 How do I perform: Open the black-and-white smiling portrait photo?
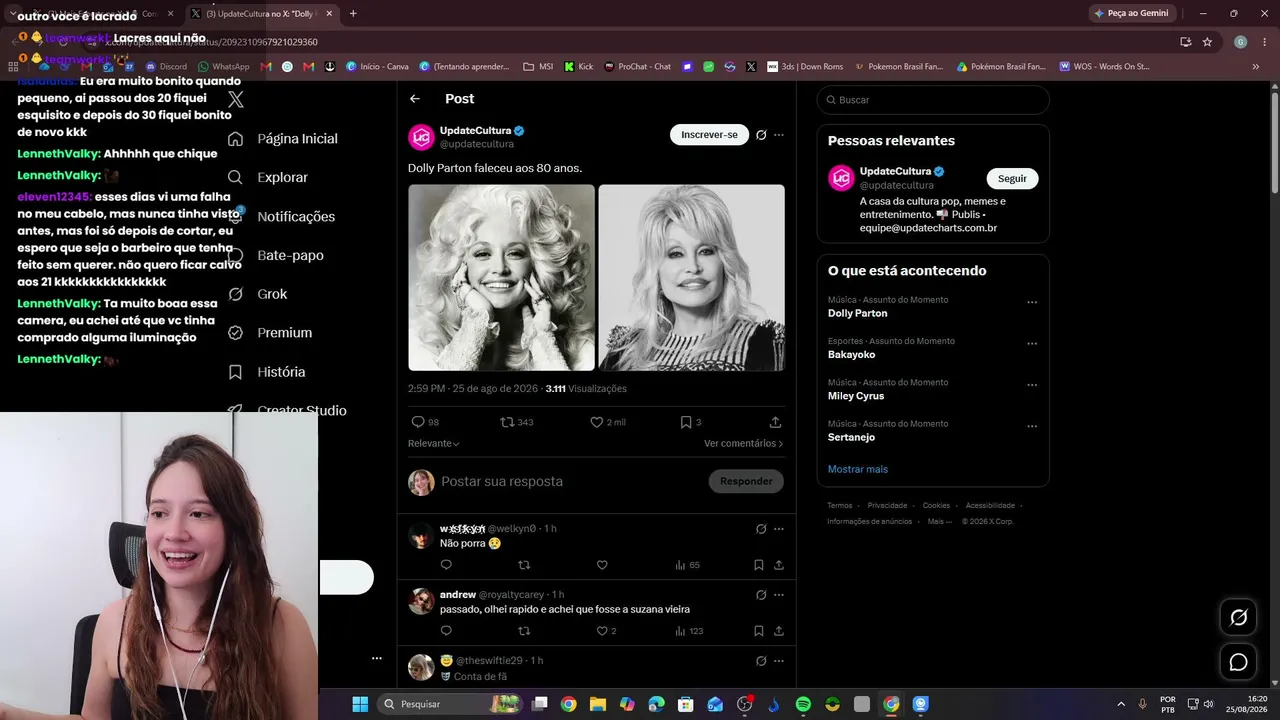(x=501, y=277)
